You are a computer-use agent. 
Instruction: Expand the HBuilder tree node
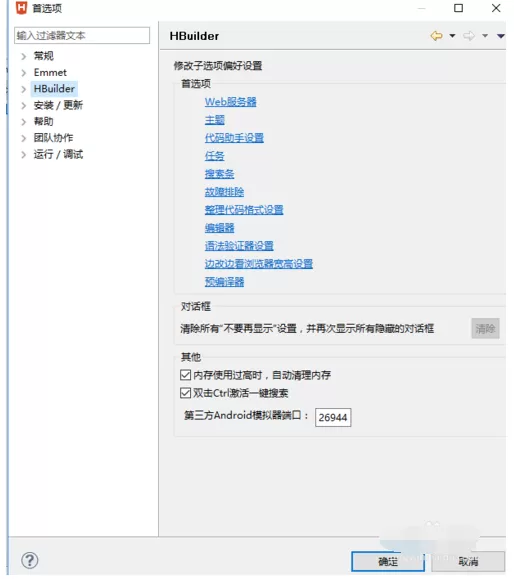click(24, 89)
